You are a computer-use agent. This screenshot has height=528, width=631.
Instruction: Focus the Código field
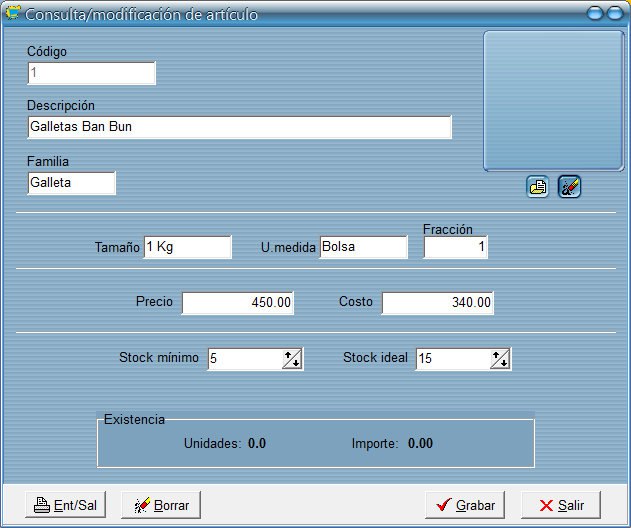[92, 73]
